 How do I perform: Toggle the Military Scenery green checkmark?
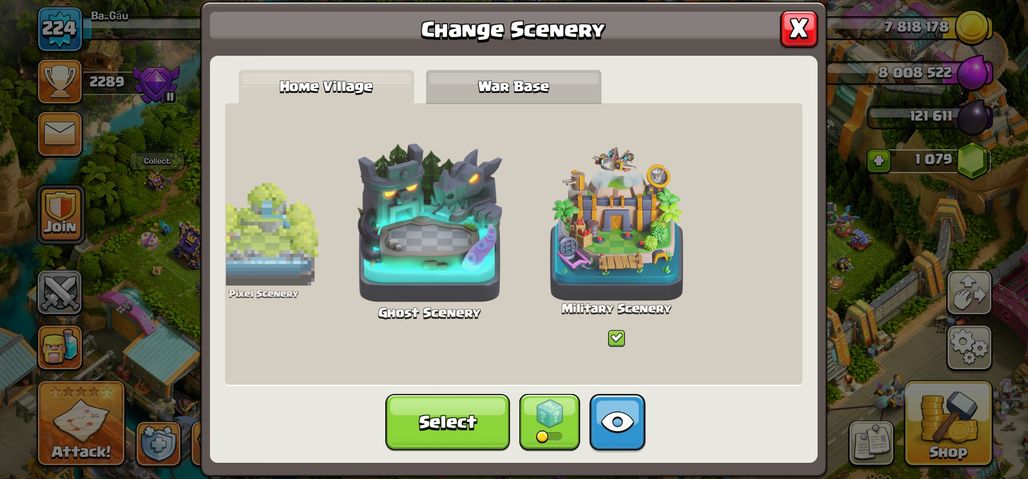pos(616,338)
